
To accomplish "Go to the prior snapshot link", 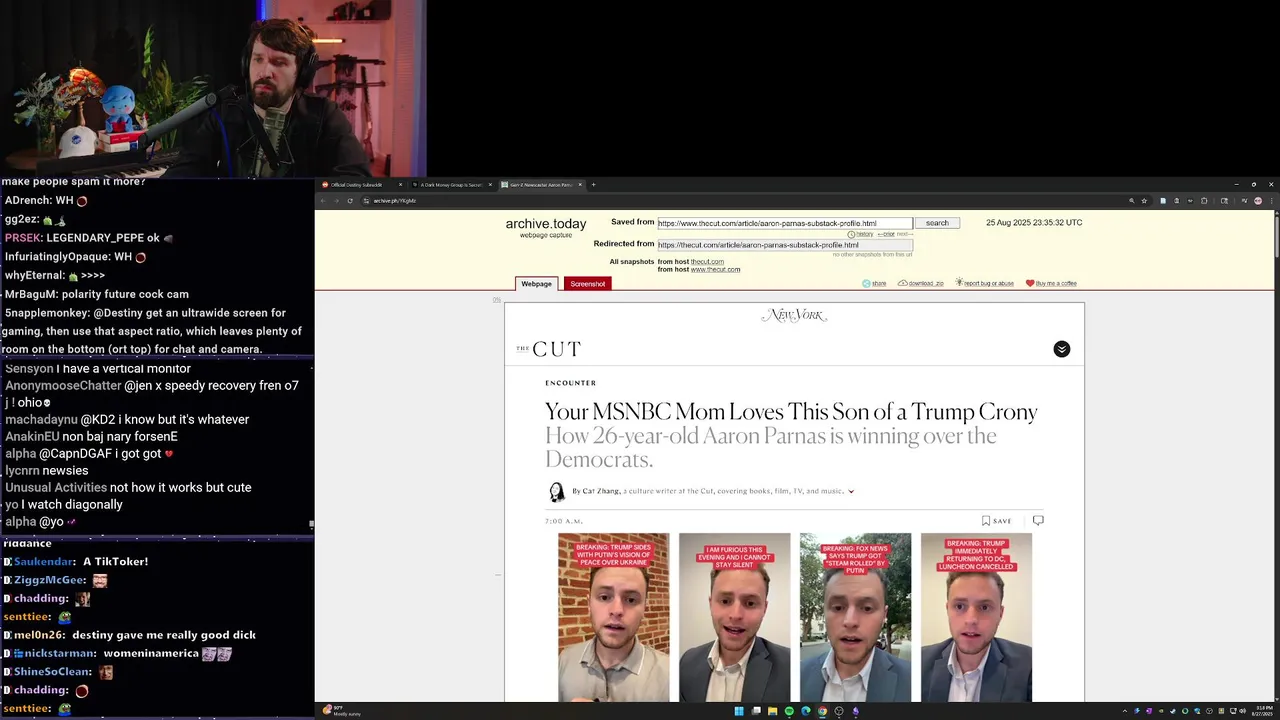I will tap(886, 234).
